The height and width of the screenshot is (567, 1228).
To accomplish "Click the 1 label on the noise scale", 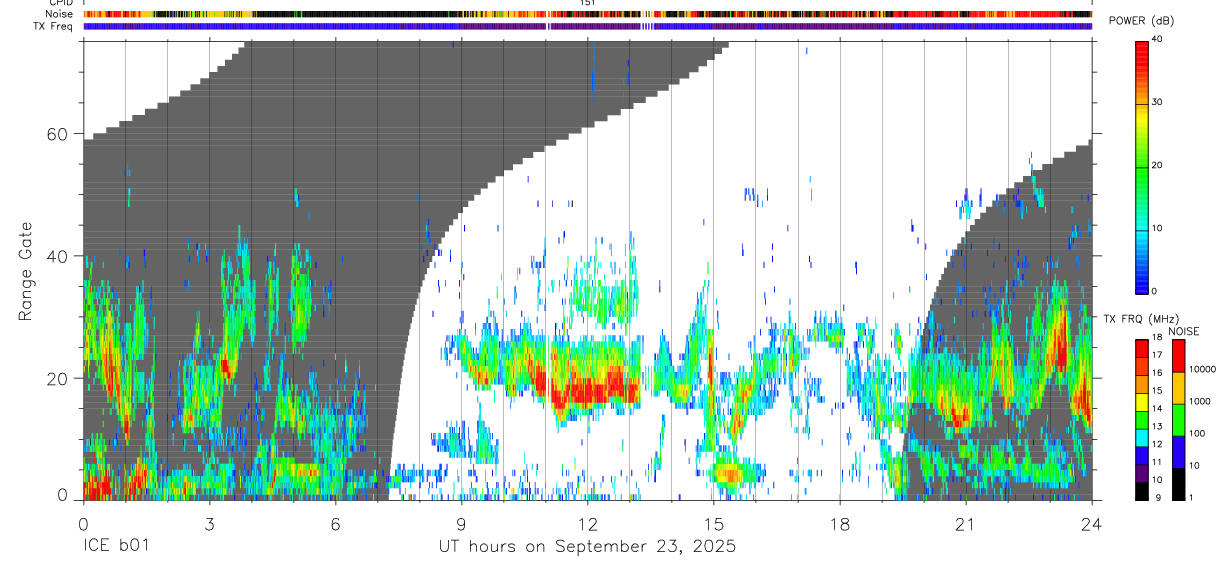I will pyautogui.click(x=1190, y=497).
